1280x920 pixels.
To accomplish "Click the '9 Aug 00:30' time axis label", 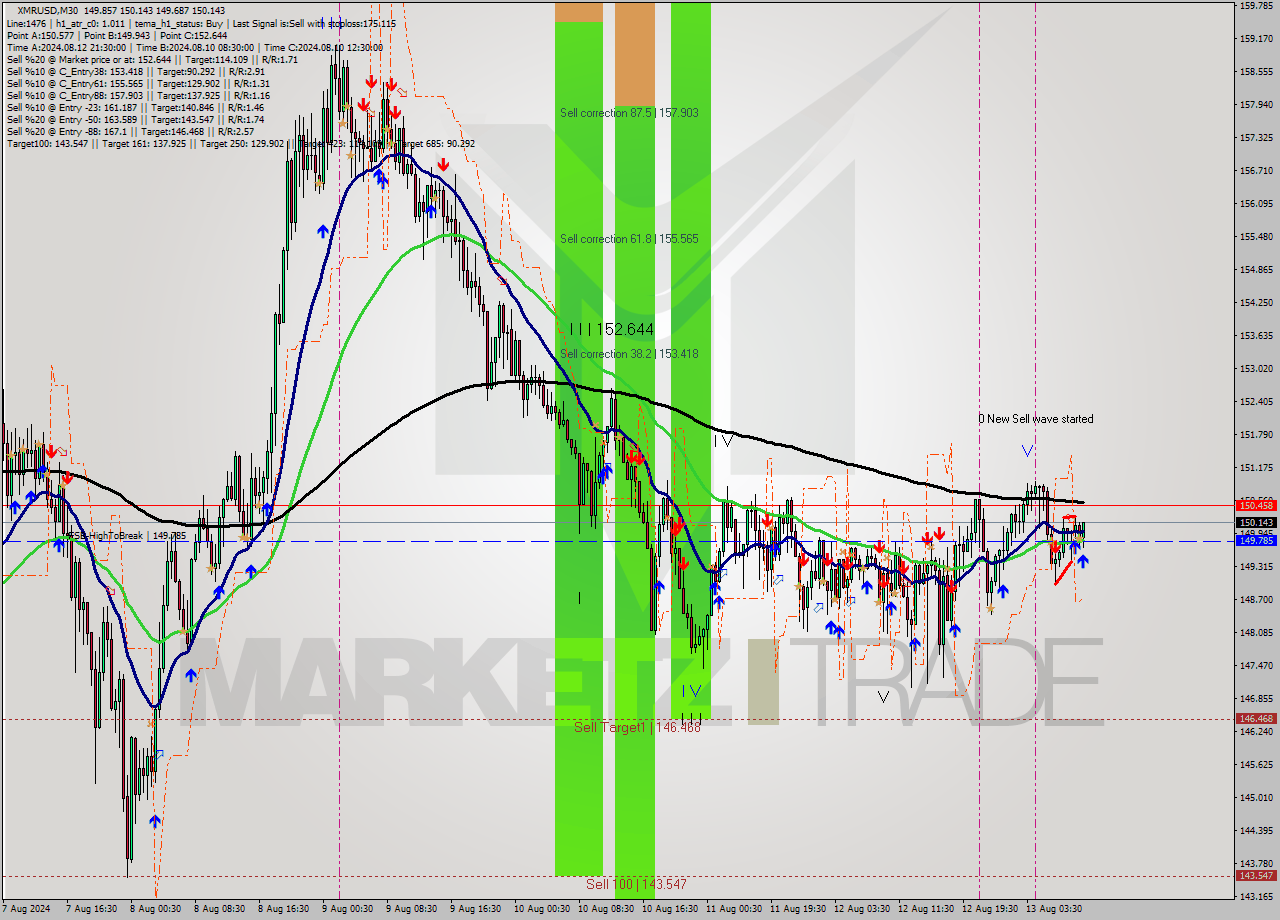I will (x=348, y=909).
